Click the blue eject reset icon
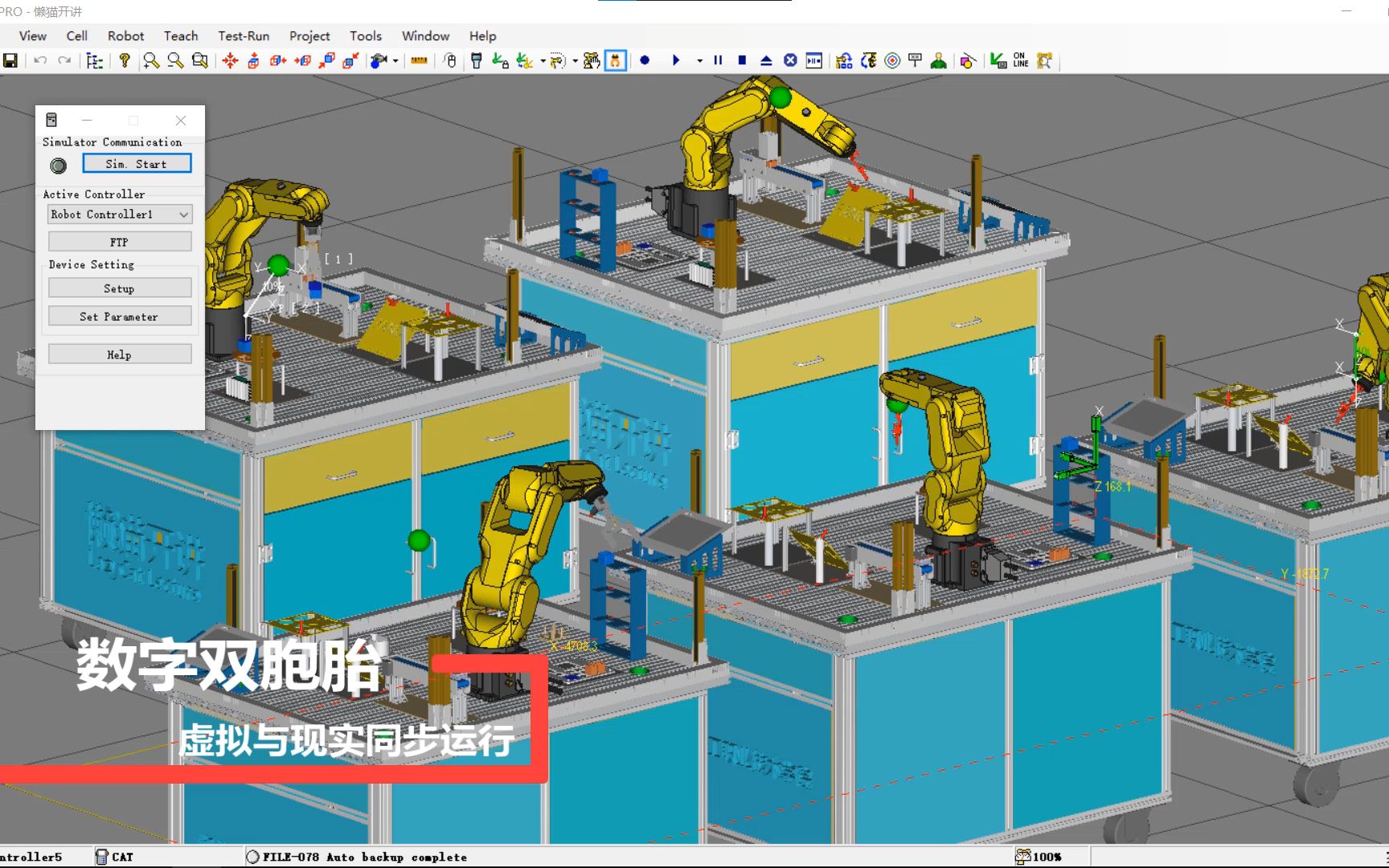Screen dimensions: 1389x868 click(x=766, y=61)
